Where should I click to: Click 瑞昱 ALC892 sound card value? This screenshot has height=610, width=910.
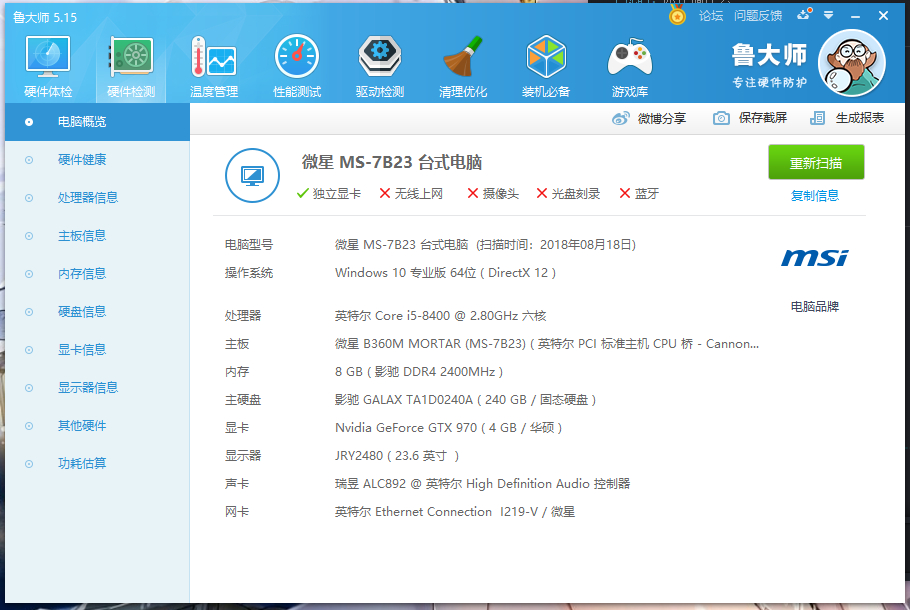click(x=482, y=484)
